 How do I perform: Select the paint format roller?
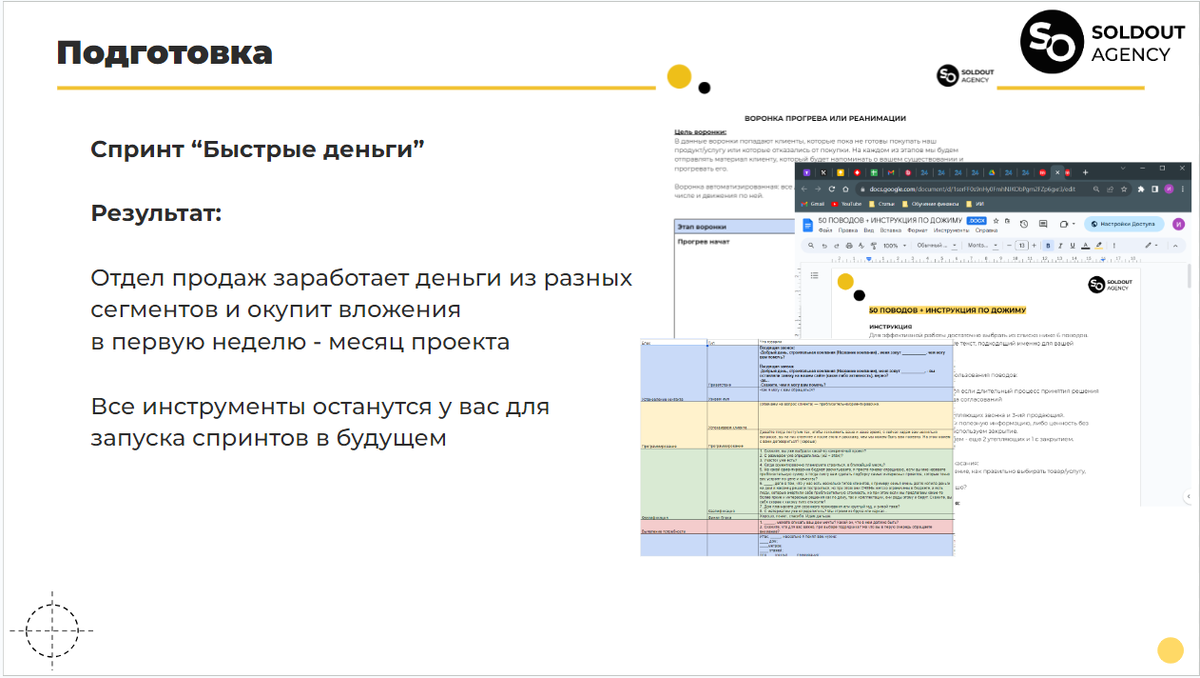pyautogui.click(x=874, y=246)
